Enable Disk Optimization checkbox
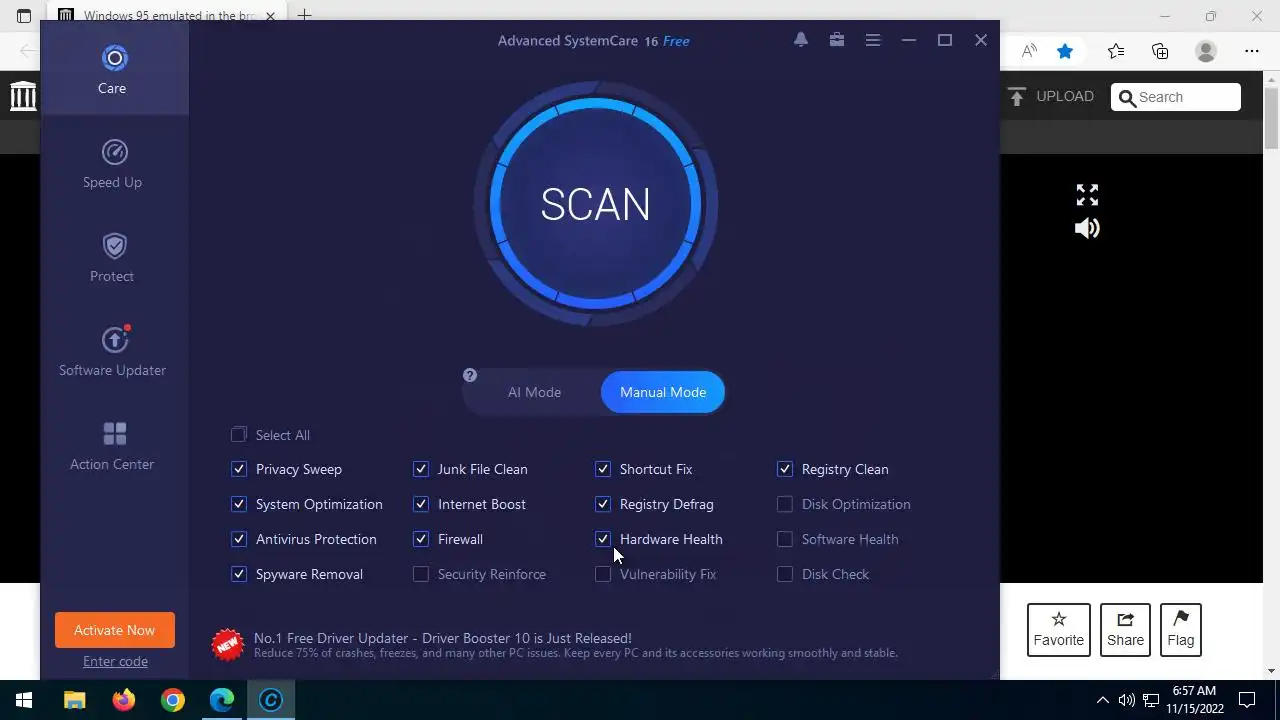 [x=785, y=504]
